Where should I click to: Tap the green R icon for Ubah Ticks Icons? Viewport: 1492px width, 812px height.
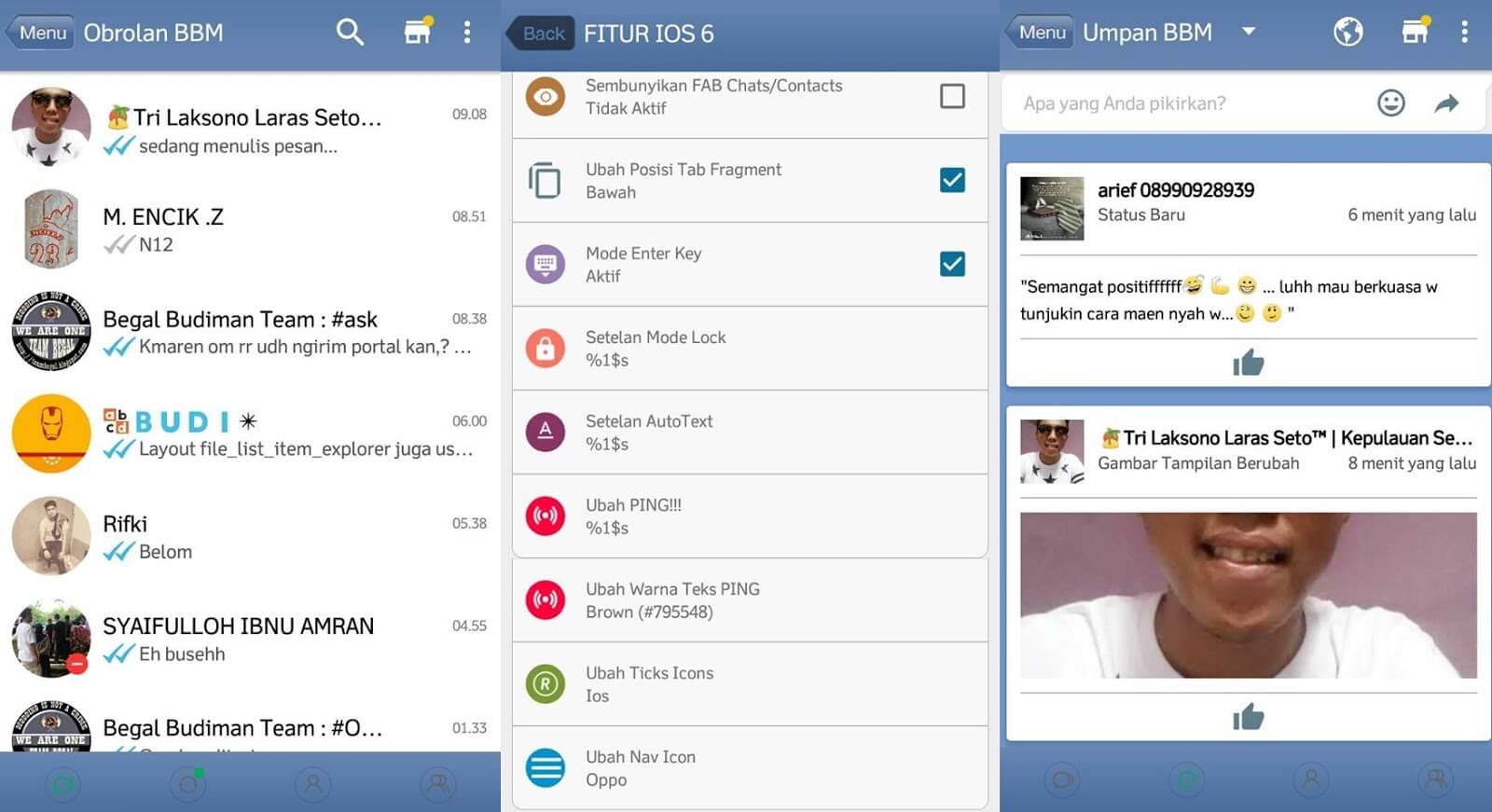pyautogui.click(x=546, y=683)
